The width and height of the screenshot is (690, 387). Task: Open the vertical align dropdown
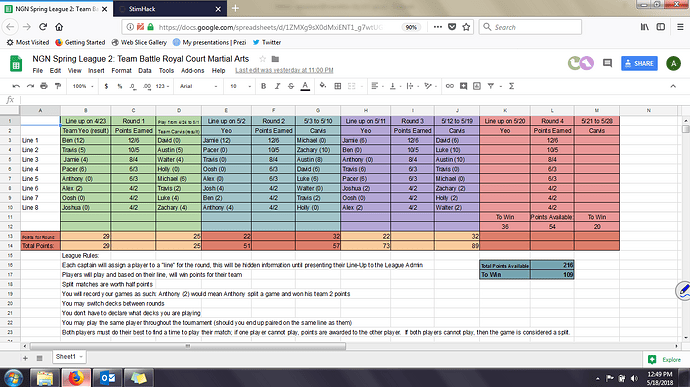(x=395, y=86)
